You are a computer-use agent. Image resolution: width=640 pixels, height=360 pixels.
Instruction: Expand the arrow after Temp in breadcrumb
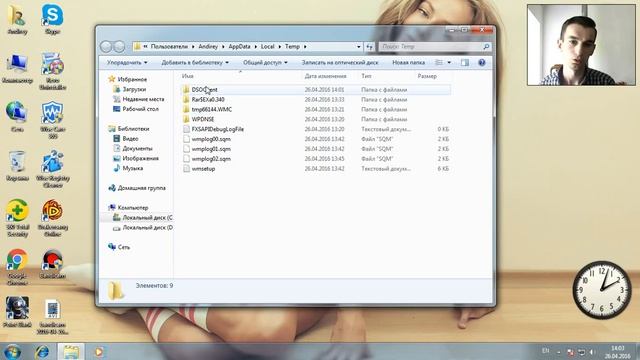pyautogui.click(x=305, y=47)
